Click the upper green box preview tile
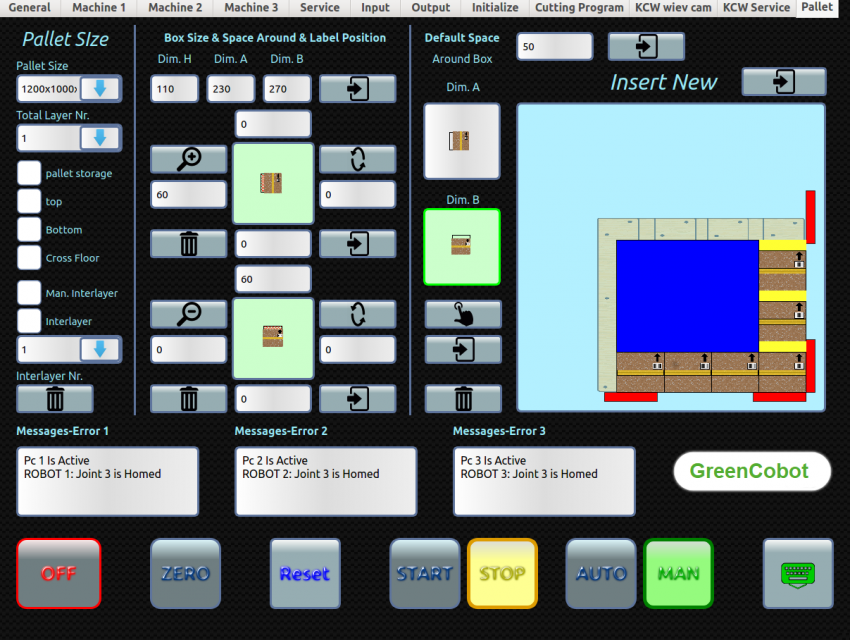Screen dimensions: 850x640 273,183
